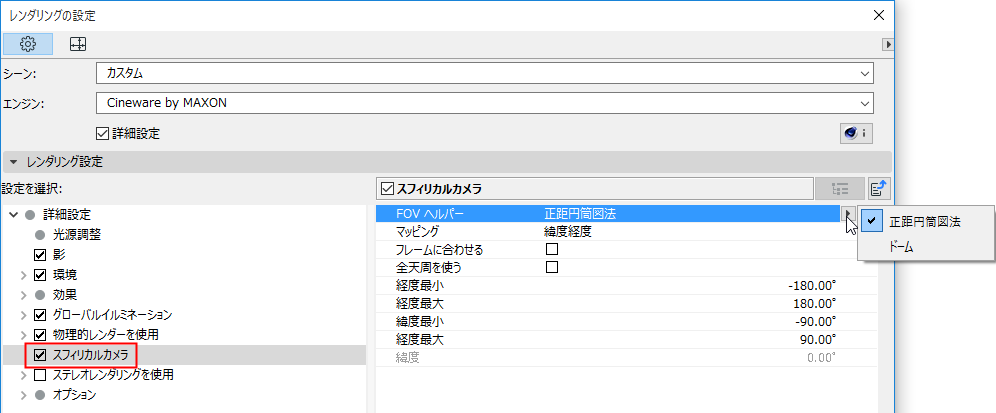The height and width of the screenshot is (413, 996).
Task: Expand the ステレオレンダリングを使用 node
Action: point(24,375)
